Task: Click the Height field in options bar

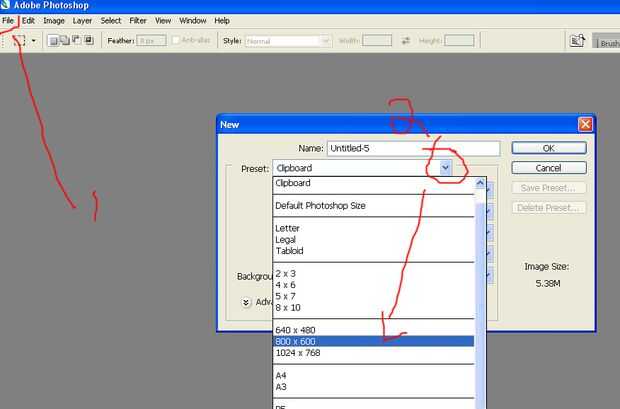Action: coord(459,40)
